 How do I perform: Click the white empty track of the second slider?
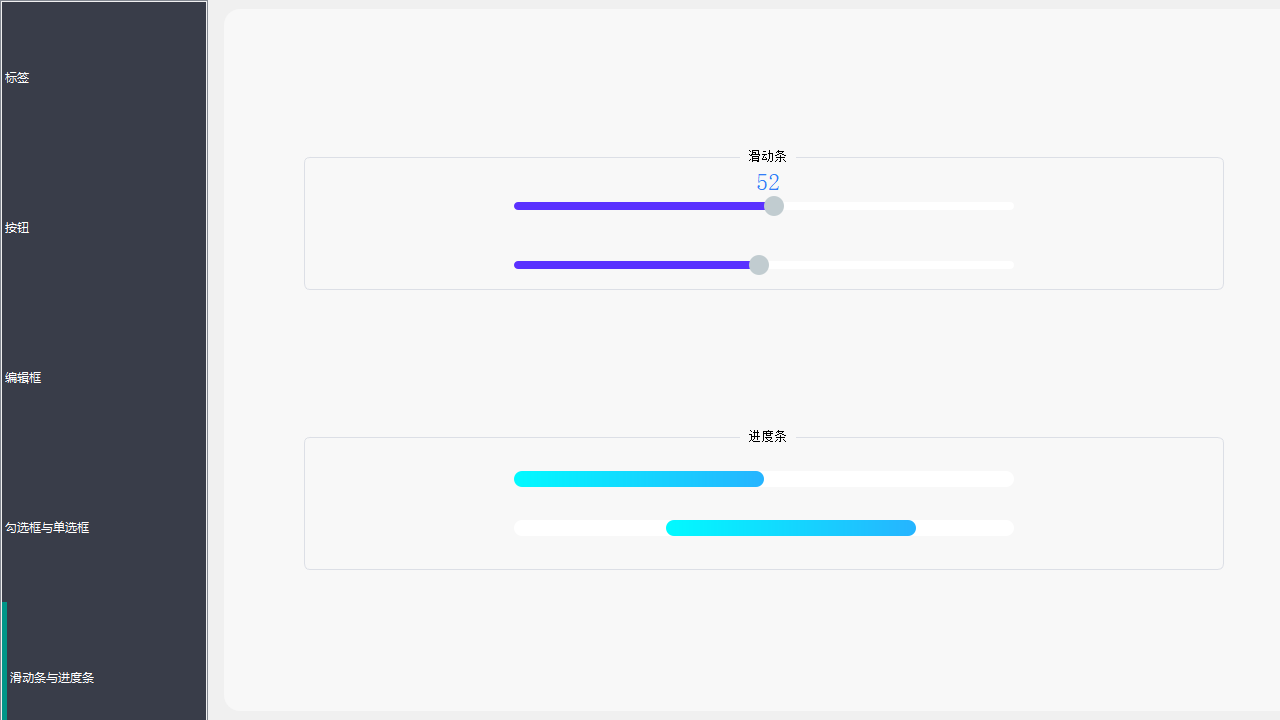pyautogui.click(x=891, y=265)
